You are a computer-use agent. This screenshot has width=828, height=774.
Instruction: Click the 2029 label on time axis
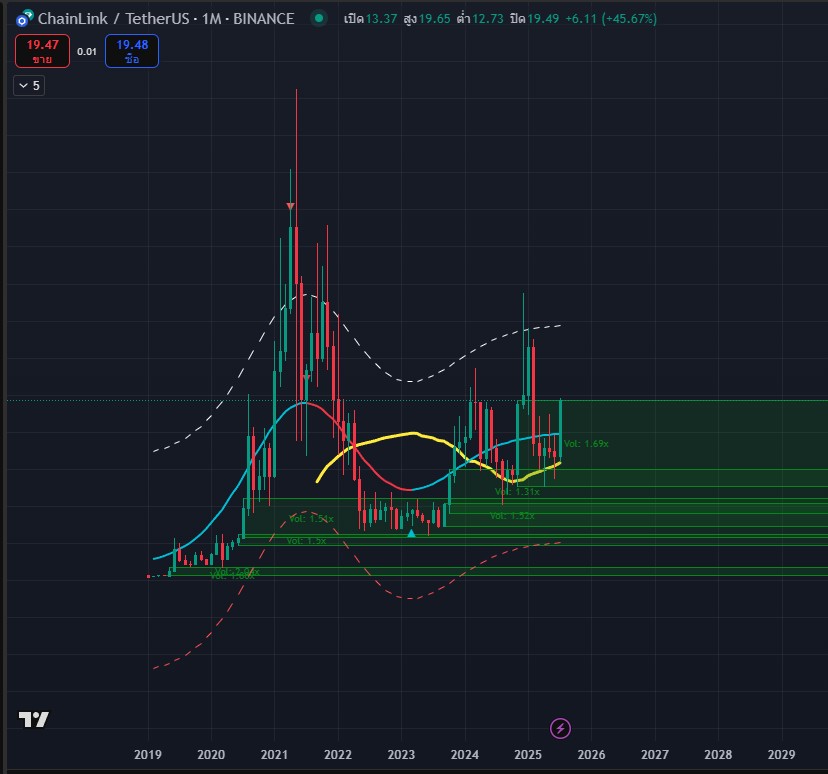tap(782, 754)
